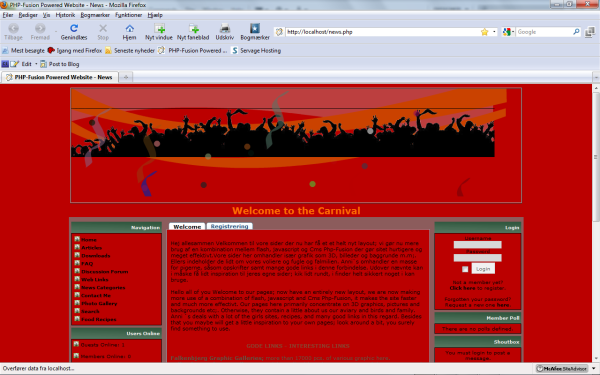Screen dimensions: 600x375
Task: Expand the Edit dropdown arrow in blog toolbar
Action: click(x=36, y=64)
